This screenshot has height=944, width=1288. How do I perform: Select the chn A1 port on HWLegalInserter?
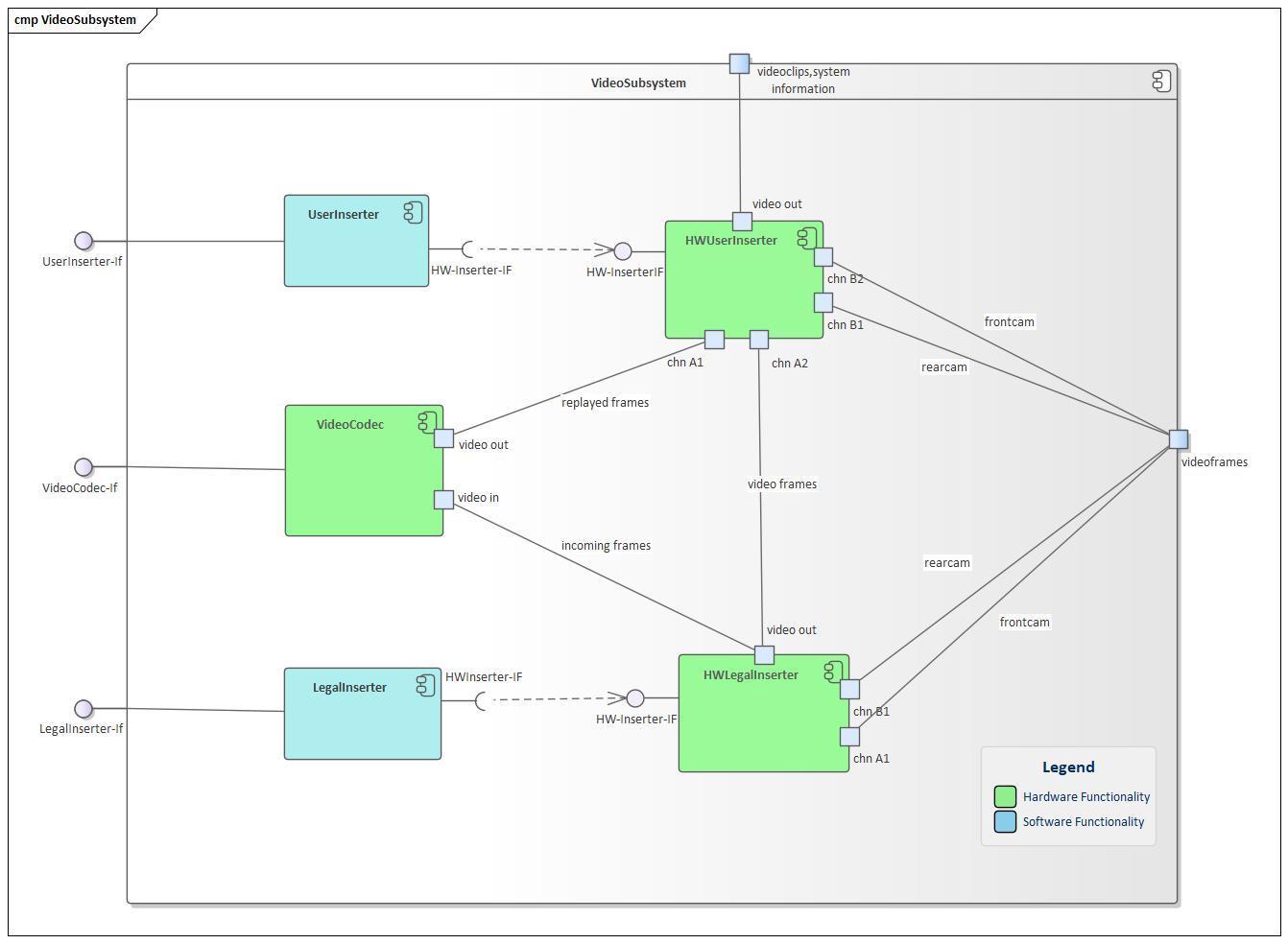click(849, 737)
